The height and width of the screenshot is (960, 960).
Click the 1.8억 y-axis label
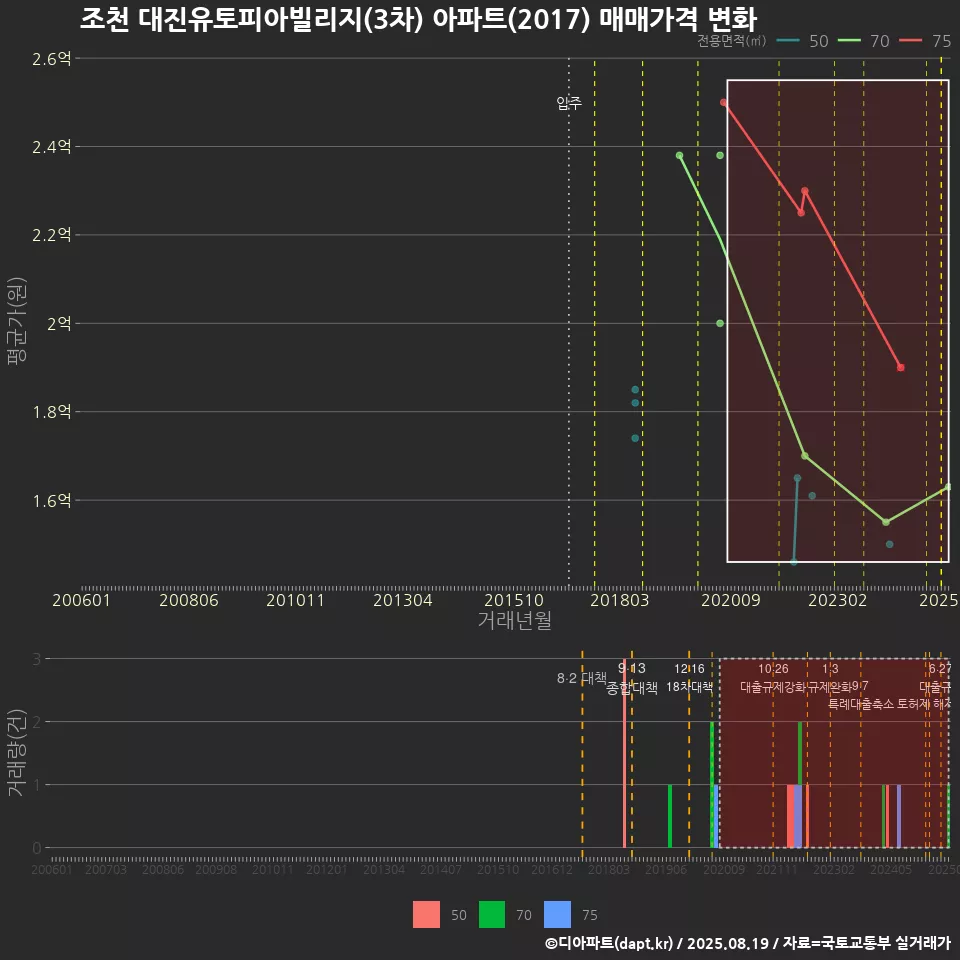tap(51, 412)
